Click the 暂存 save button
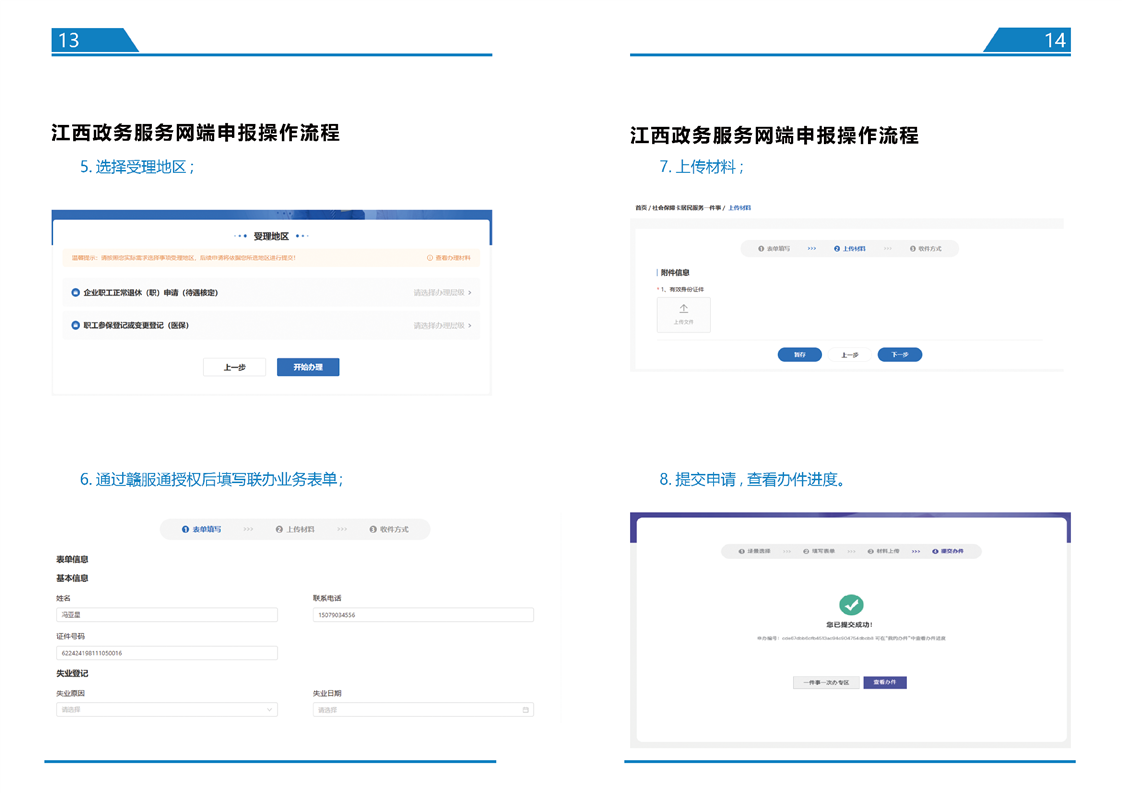This screenshot has width=1122, height=793. point(799,355)
